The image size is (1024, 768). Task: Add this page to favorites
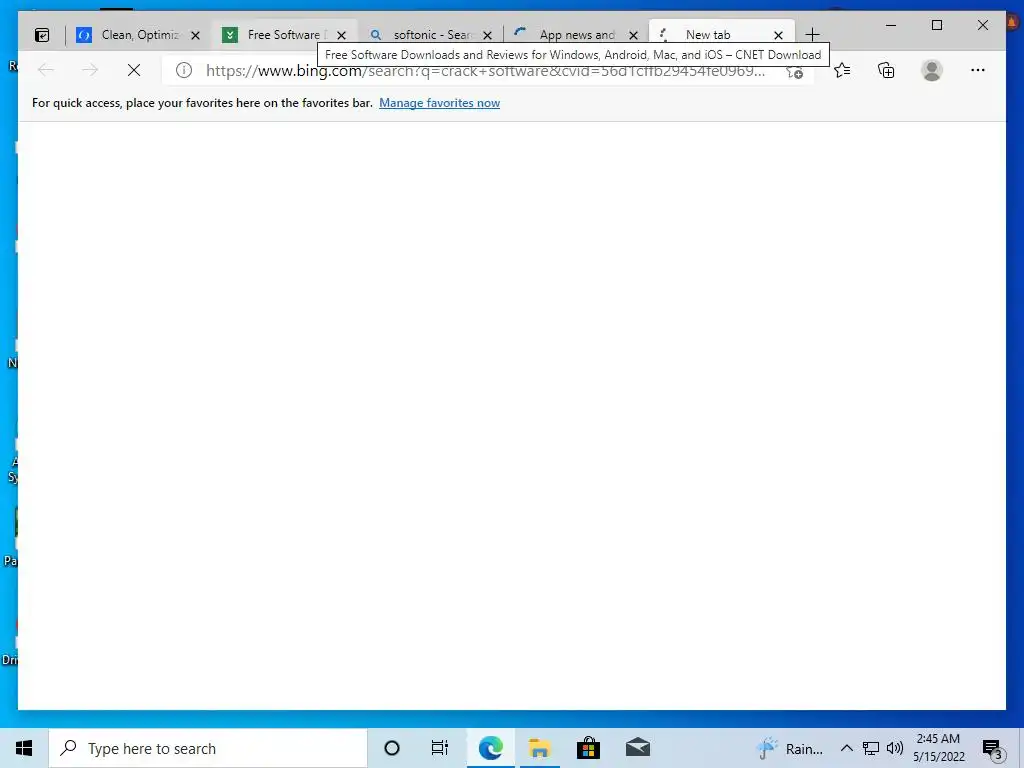click(794, 71)
